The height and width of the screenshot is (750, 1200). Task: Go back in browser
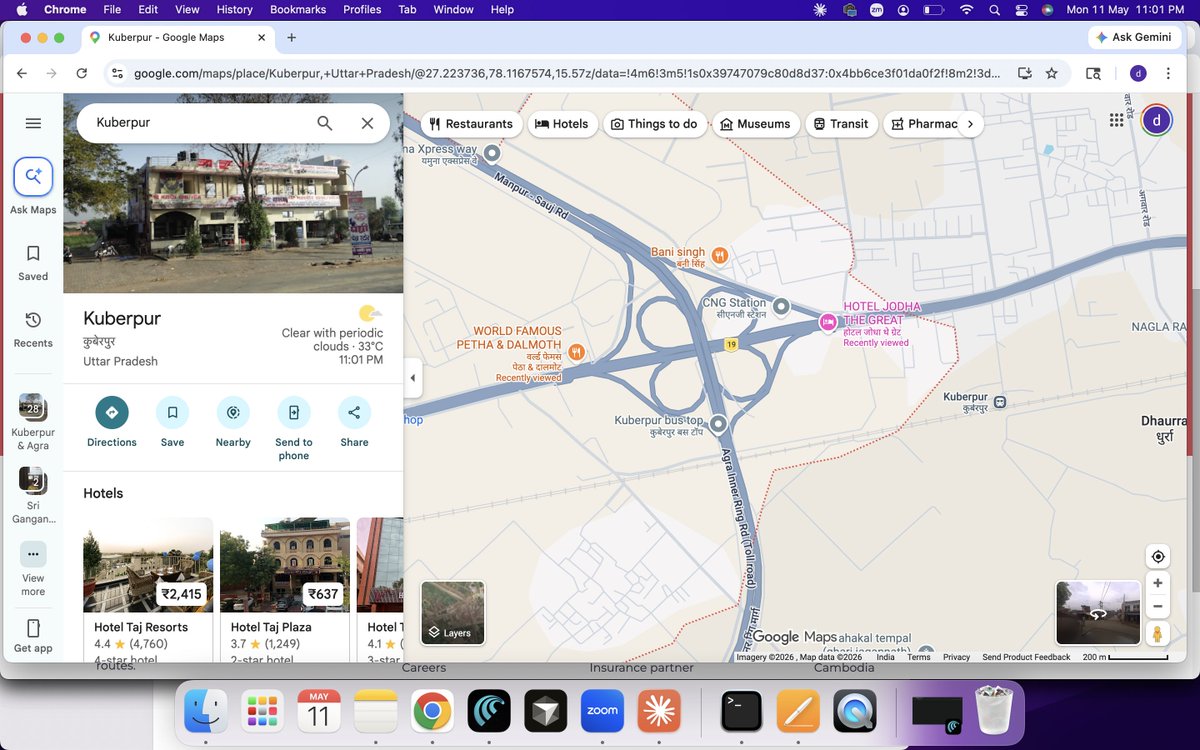22,73
